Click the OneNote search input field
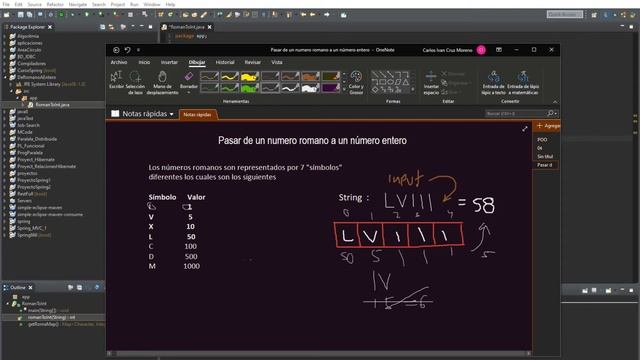This screenshot has width=640, height=360. (x=516, y=113)
